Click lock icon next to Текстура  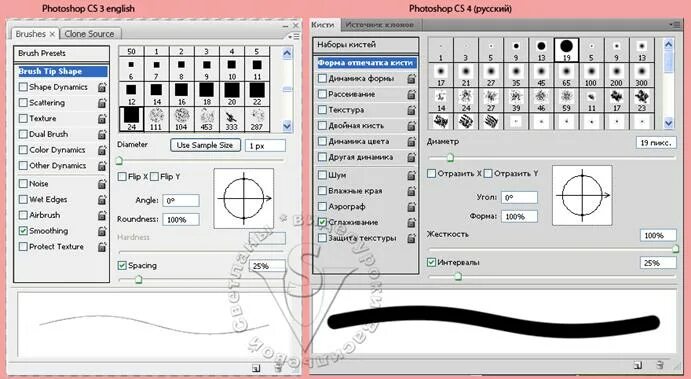411,110
